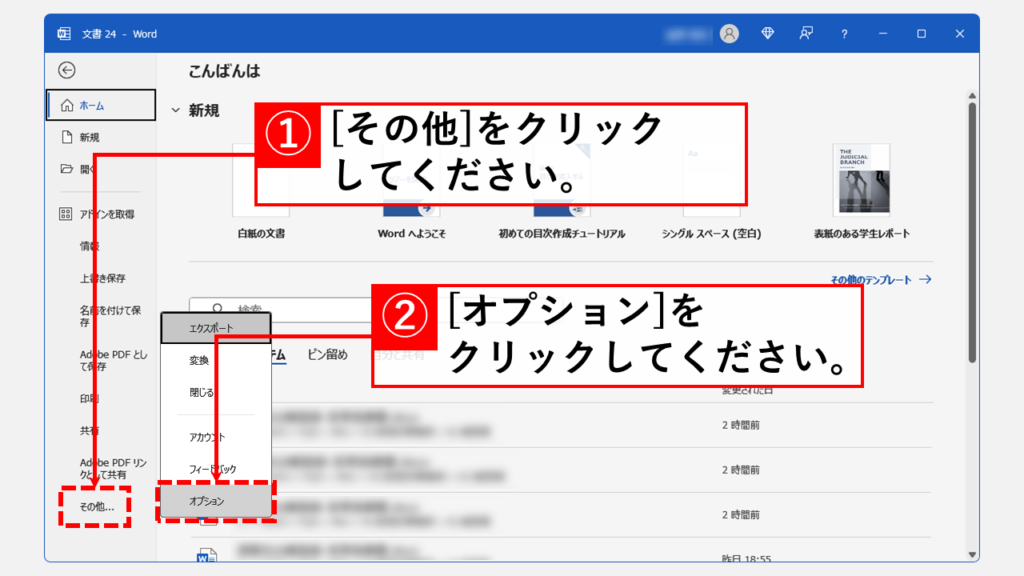
Task: Collapse the 新規 section chevron
Action: point(176,110)
